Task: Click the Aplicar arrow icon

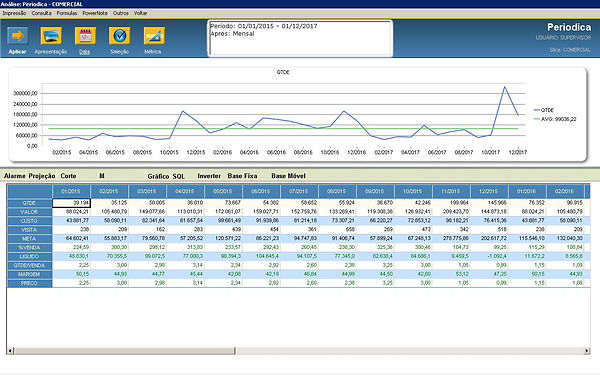Action: point(18,36)
